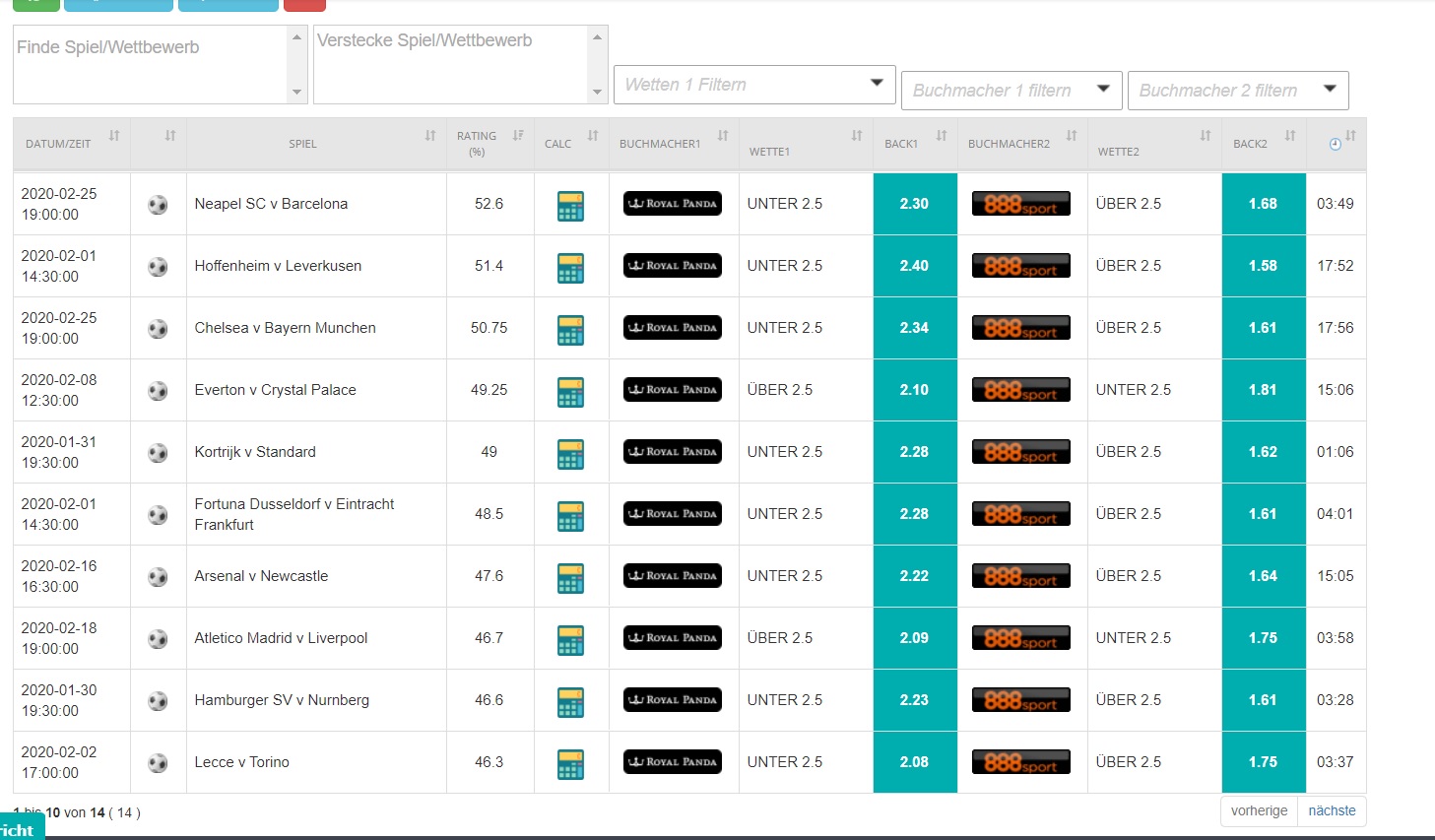Click Royal Panda logo in Neapel SC row
Image resolution: width=1435 pixels, height=840 pixels.
(673, 204)
